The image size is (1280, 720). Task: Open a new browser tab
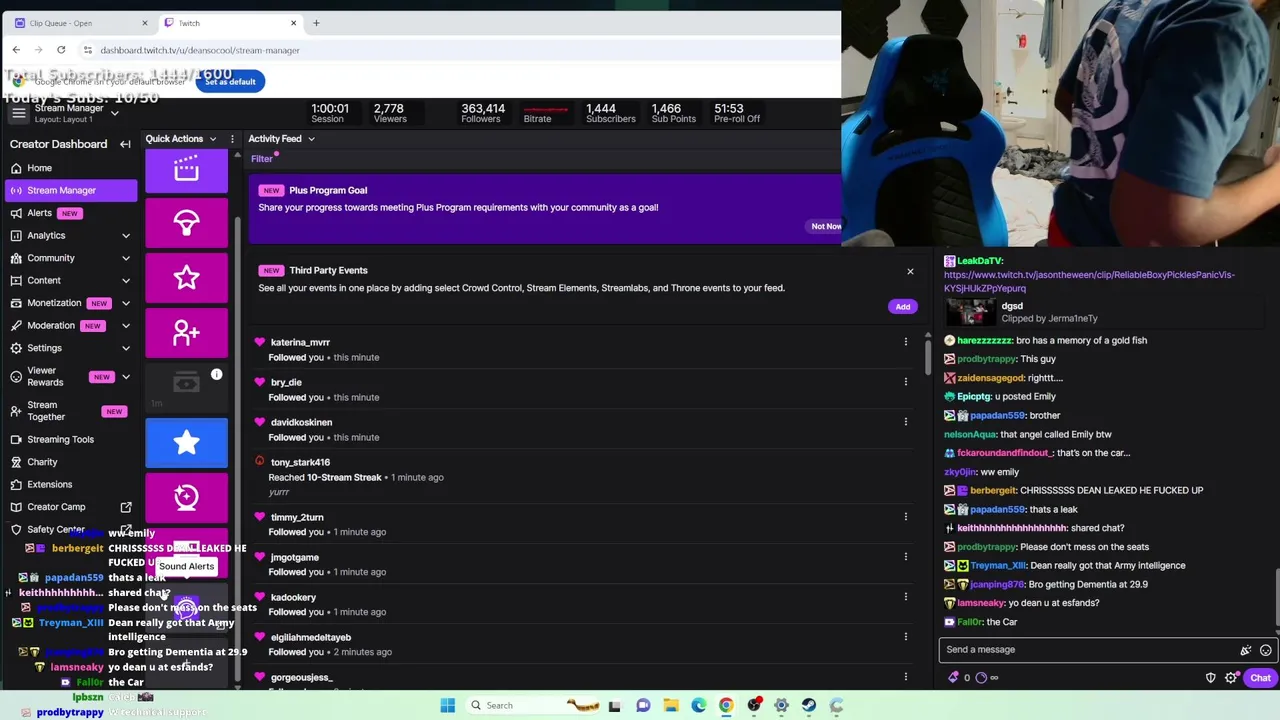pos(316,23)
